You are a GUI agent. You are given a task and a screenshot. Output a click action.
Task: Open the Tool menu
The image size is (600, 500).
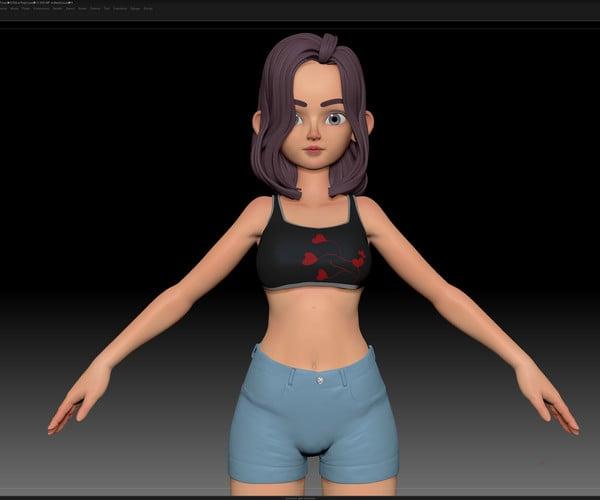106,8
